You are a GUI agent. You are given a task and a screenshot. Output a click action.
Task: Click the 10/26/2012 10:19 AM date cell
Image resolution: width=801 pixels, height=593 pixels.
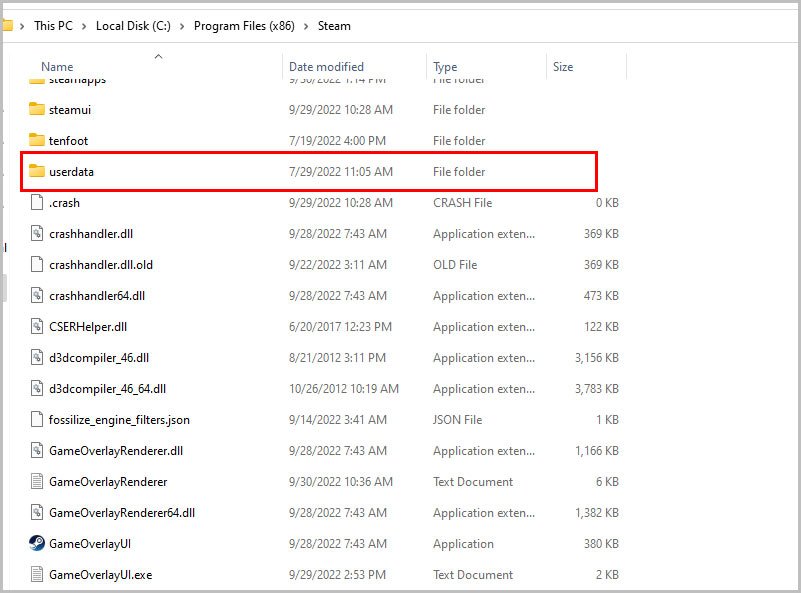344,389
